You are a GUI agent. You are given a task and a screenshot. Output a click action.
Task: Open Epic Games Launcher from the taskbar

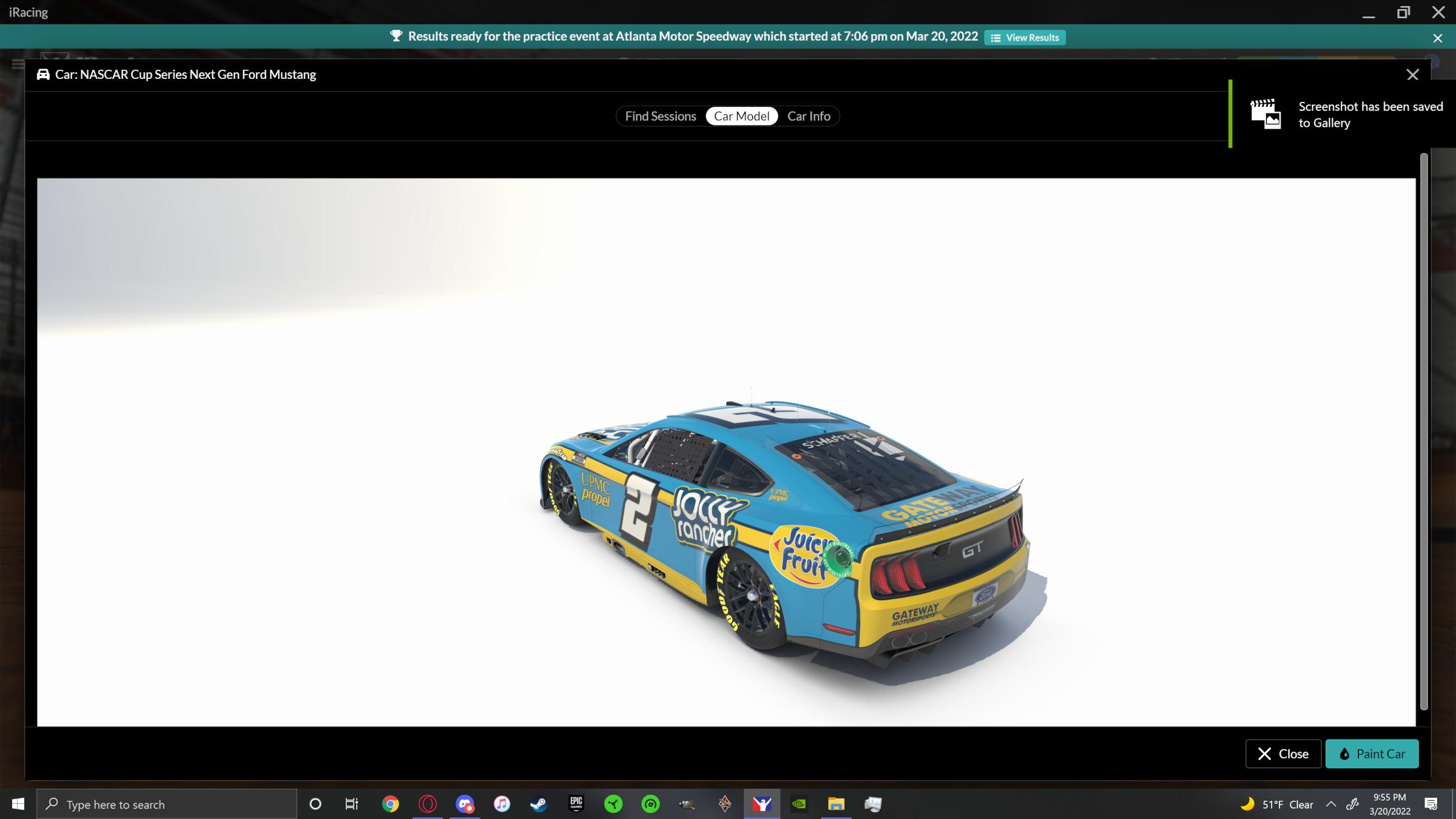point(576,804)
